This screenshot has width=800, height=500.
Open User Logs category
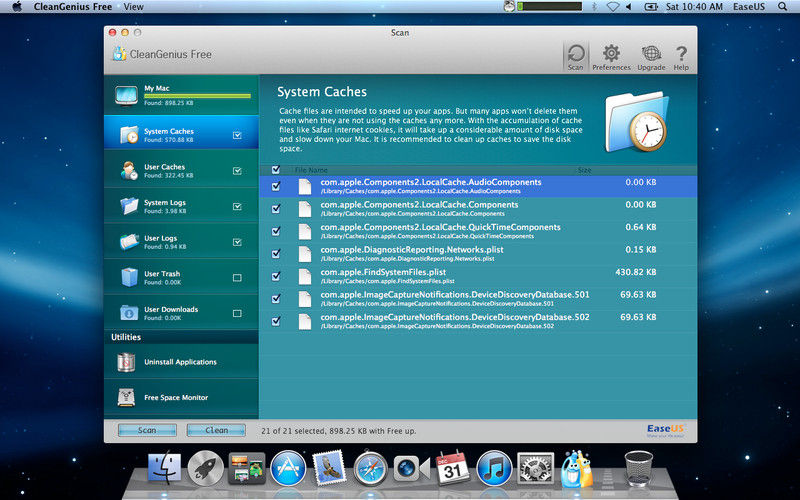(181, 242)
